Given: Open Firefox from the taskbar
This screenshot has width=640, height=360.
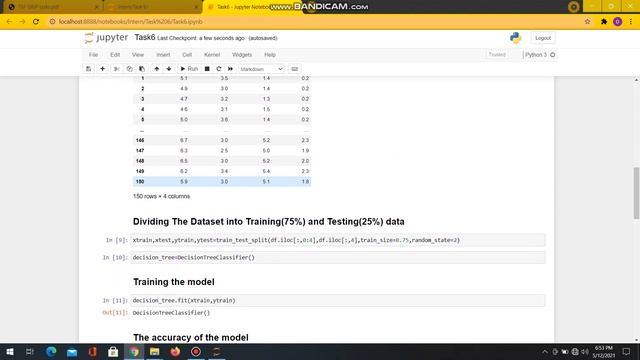Looking at the screenshot, I should tap(176, 351).
